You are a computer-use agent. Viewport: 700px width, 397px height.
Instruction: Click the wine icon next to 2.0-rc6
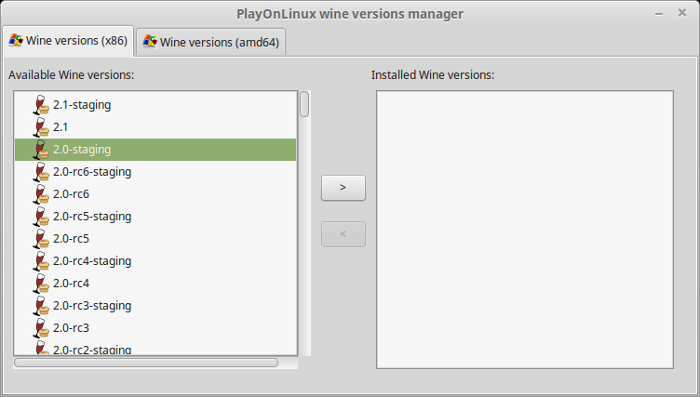[41, 194]
